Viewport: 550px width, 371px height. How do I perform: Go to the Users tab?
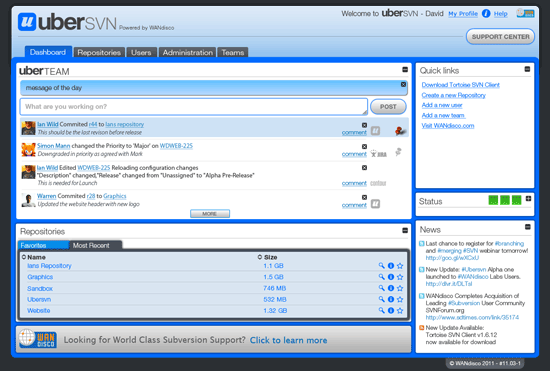(x=141, y=52)
